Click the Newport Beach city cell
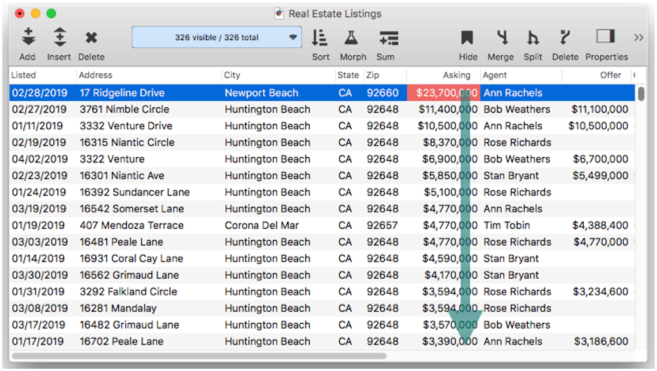This screenshot has width=657, height=371. coord(261,93)
